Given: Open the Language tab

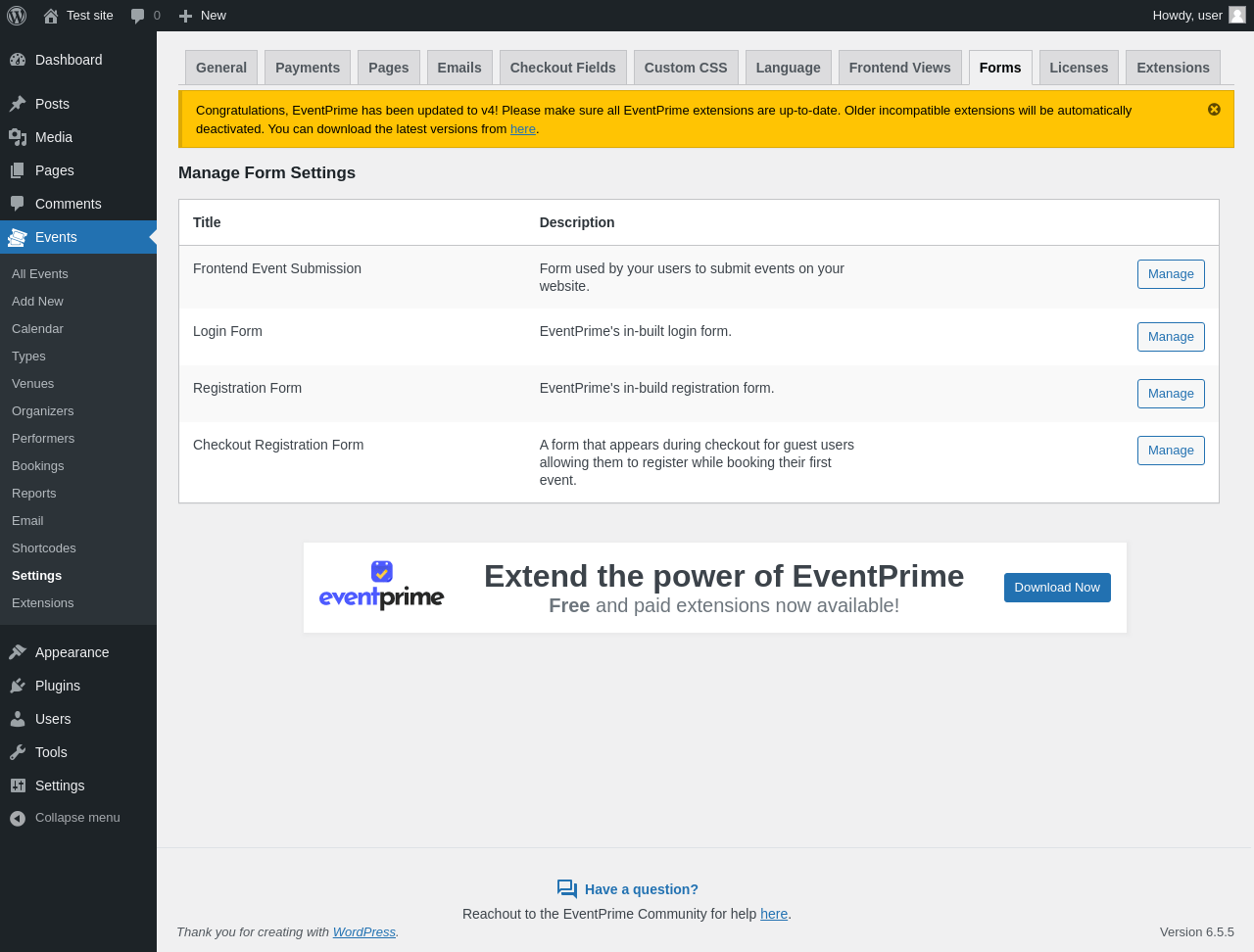Looking at the screenshot, I should click(x=789, y=68).
